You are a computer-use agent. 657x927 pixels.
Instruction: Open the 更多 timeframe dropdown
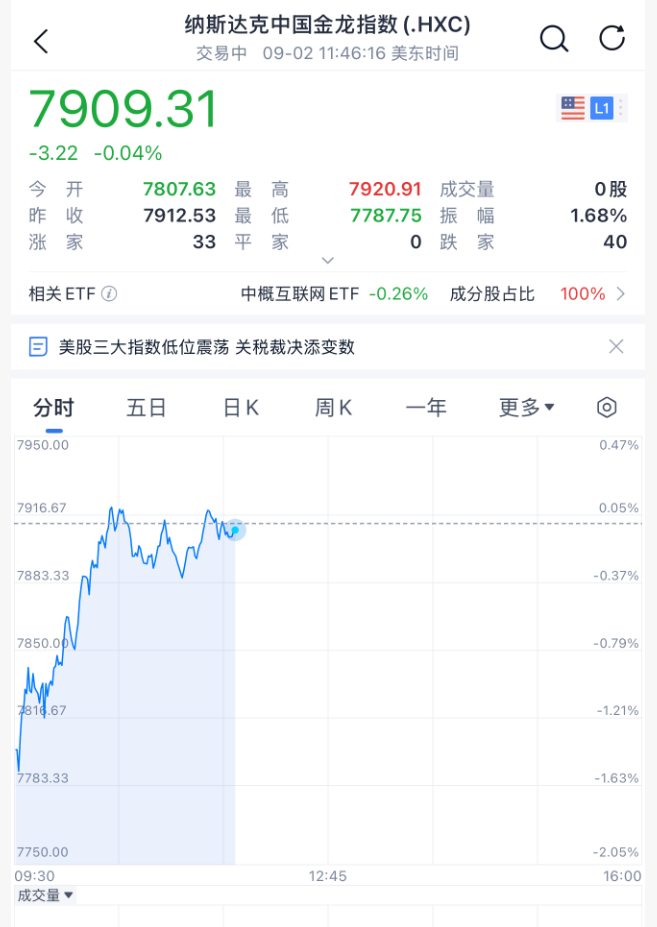pos(526,407)
